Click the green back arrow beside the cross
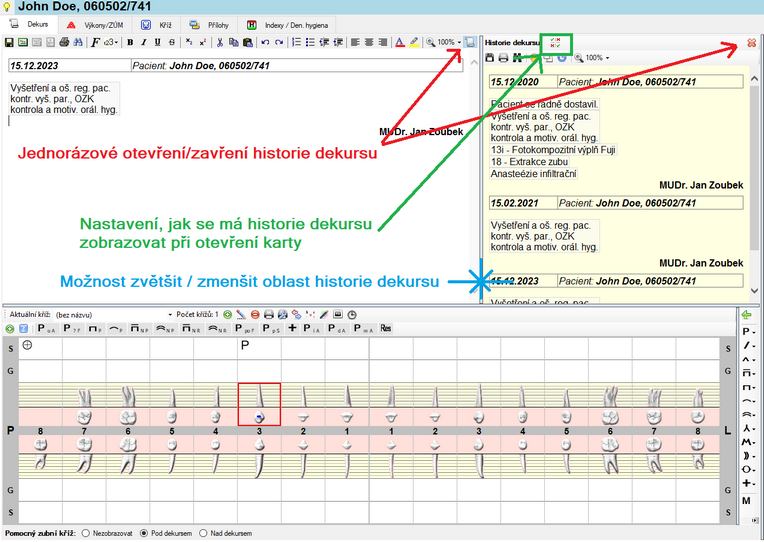The height and width of the screenshot is (542, 764). click(746, 315)
